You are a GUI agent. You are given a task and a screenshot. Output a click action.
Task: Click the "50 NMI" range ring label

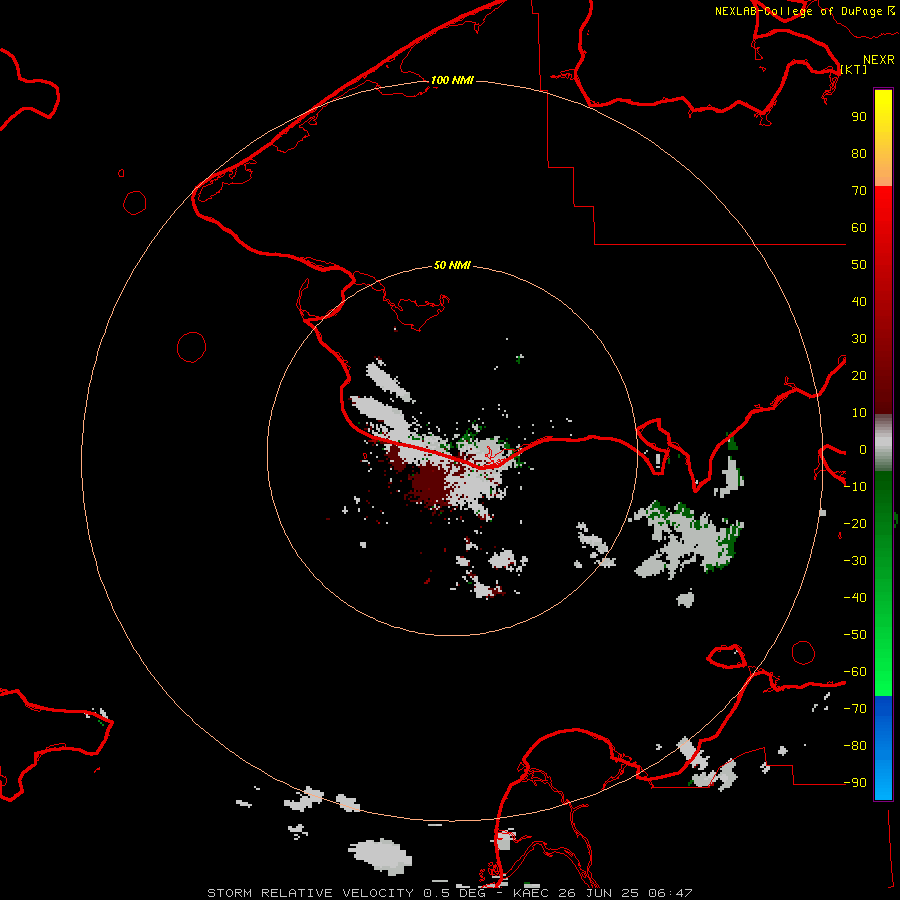(x=452, y=265)
